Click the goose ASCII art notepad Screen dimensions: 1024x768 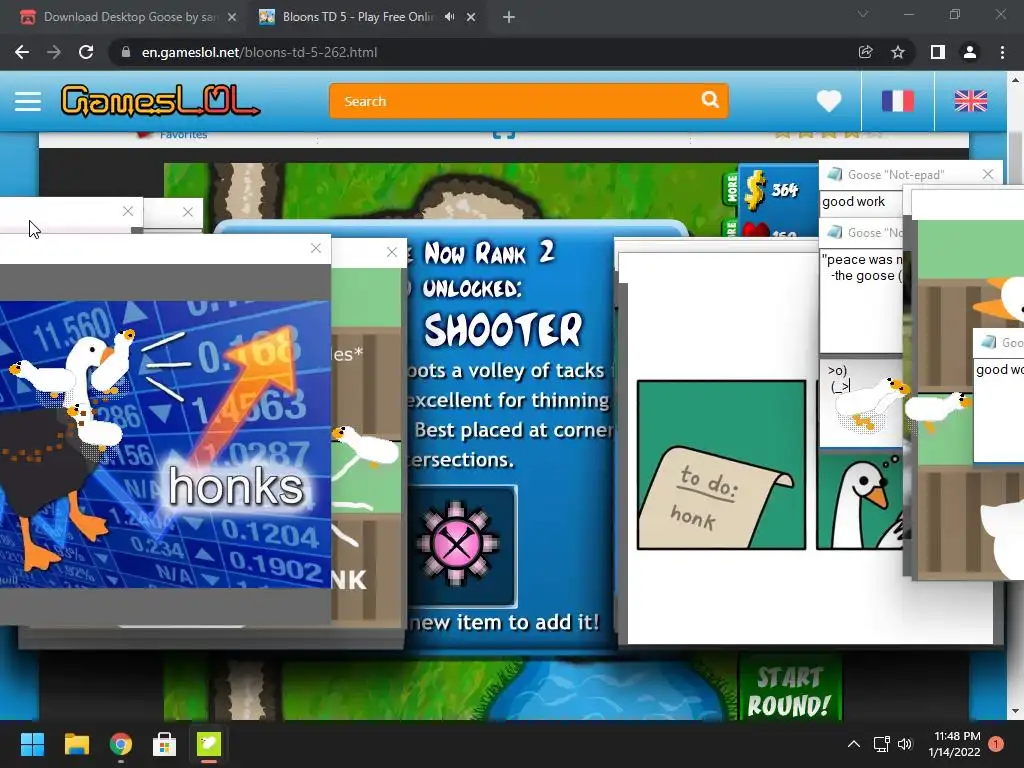[861, 402]
